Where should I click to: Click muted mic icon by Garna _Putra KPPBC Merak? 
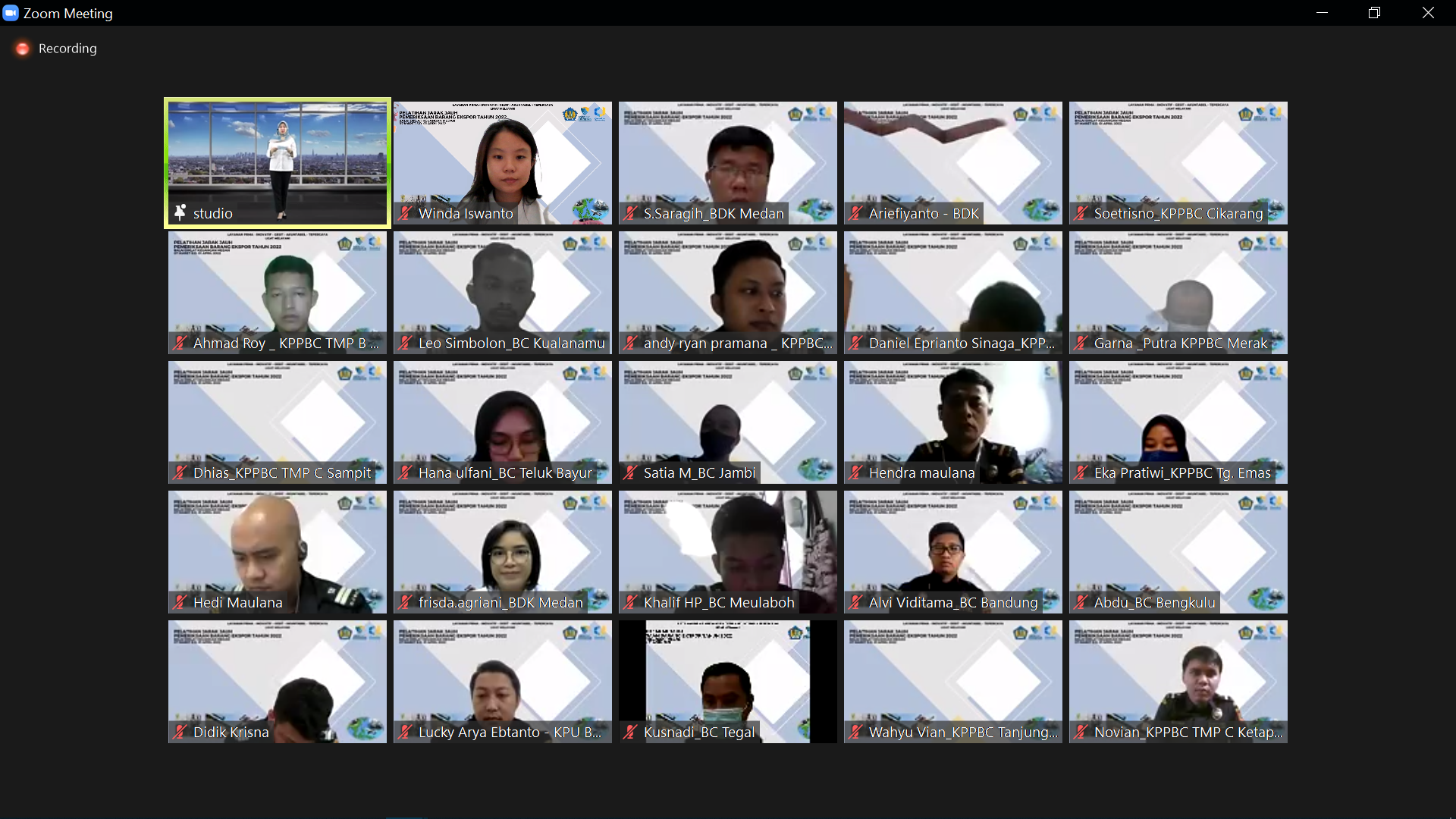[x=1081, y=344]
